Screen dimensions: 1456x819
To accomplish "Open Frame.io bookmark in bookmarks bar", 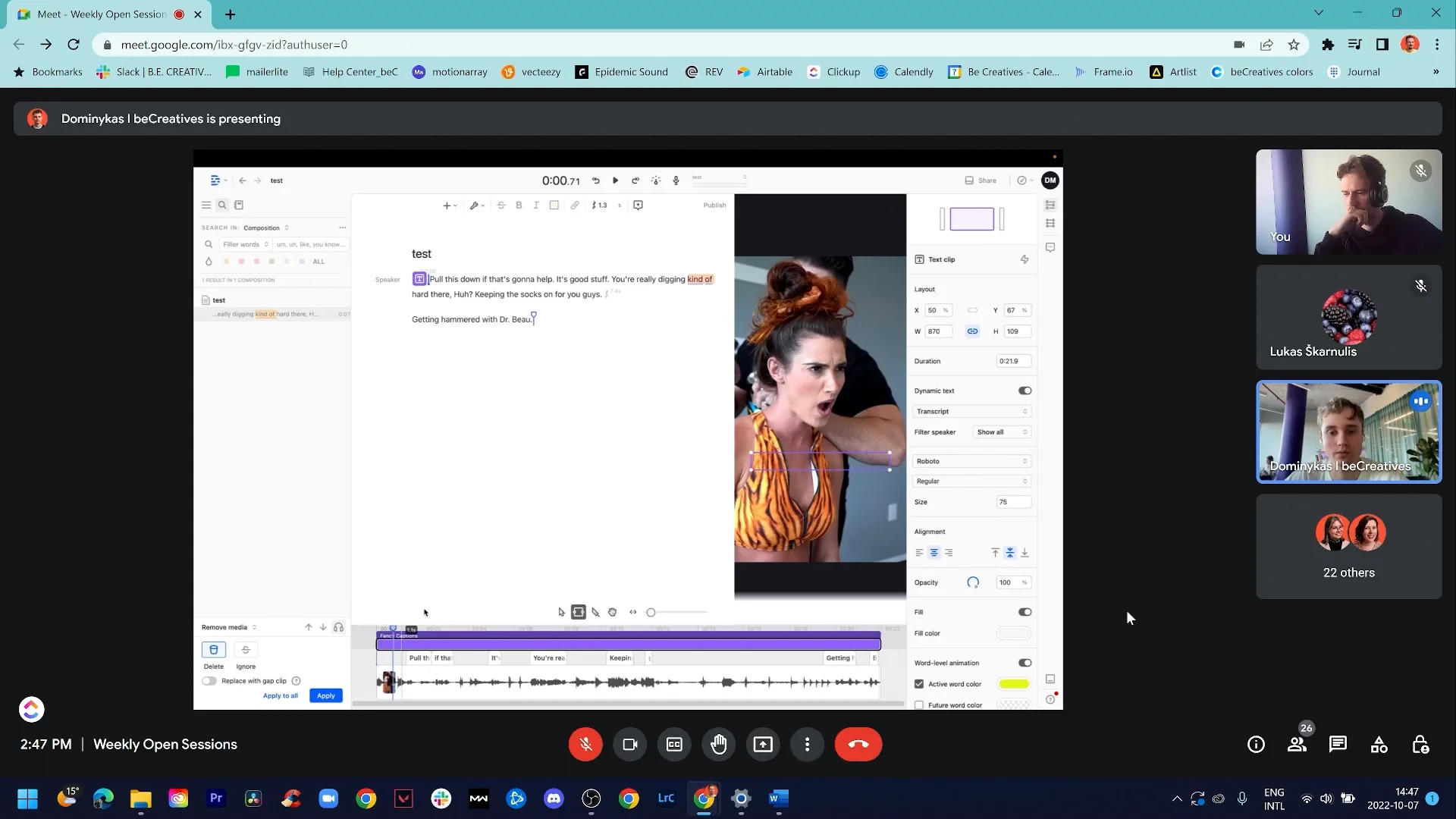I will tap(1103, 72).
